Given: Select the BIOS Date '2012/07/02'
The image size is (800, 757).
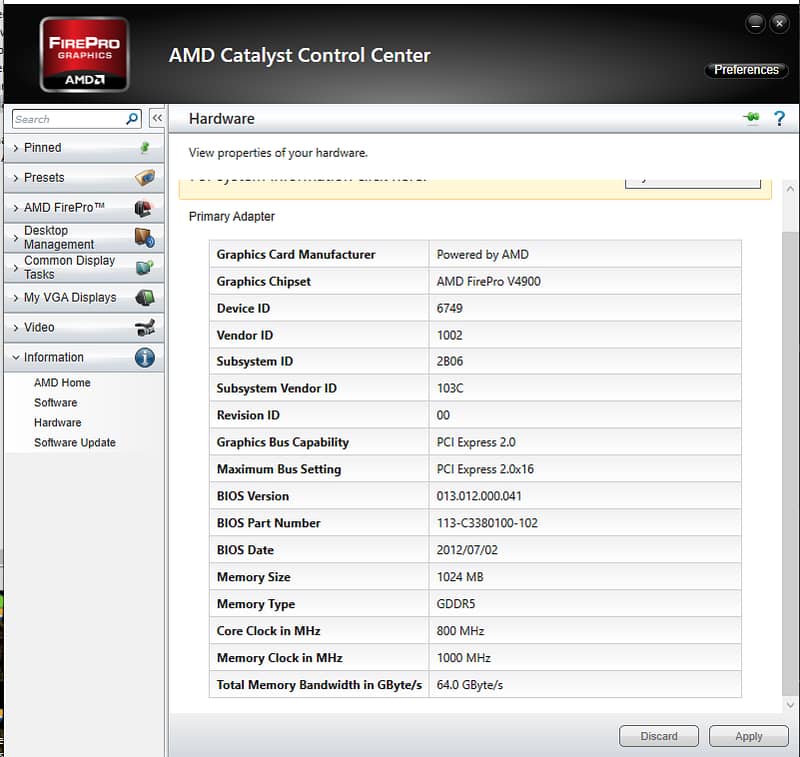Looking at the screenshot, I should click(x=467, y=550).
